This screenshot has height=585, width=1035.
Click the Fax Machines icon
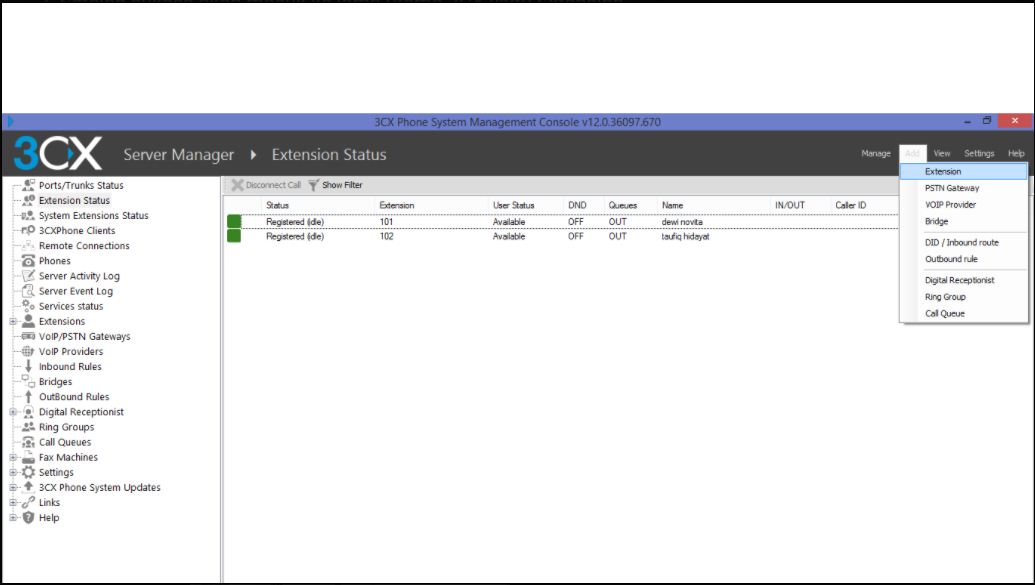tap(28, 457)
